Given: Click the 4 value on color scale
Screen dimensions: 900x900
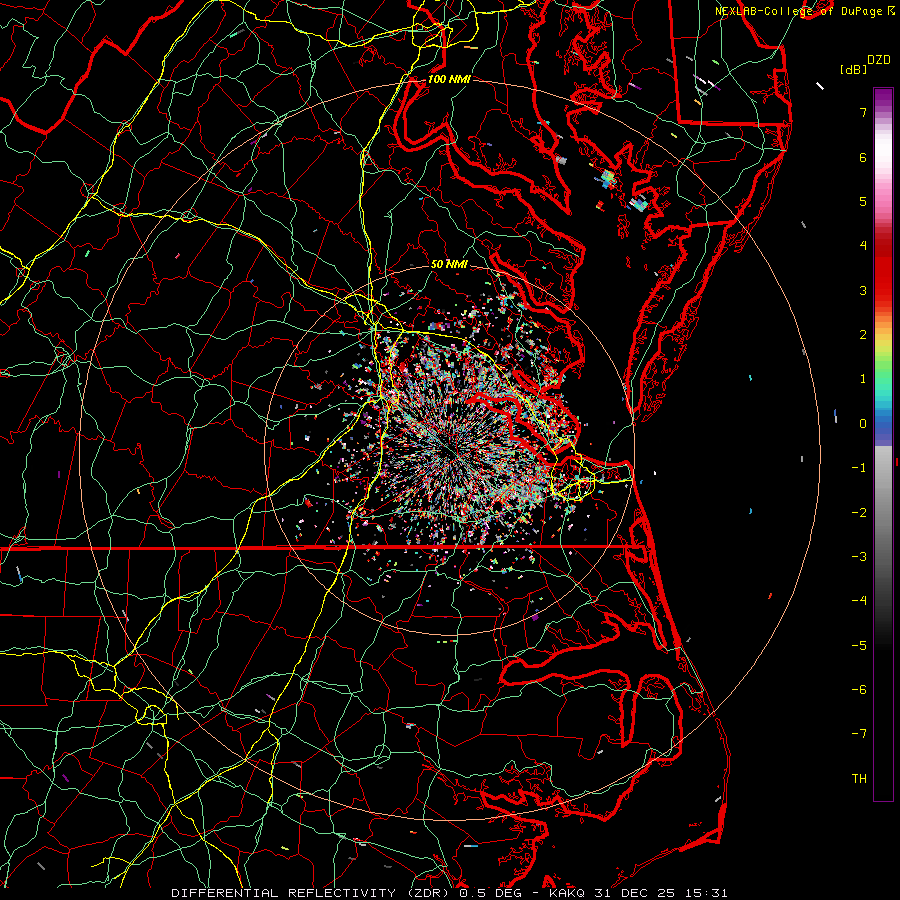Looking at the screenshot, I should coord(863,246).
